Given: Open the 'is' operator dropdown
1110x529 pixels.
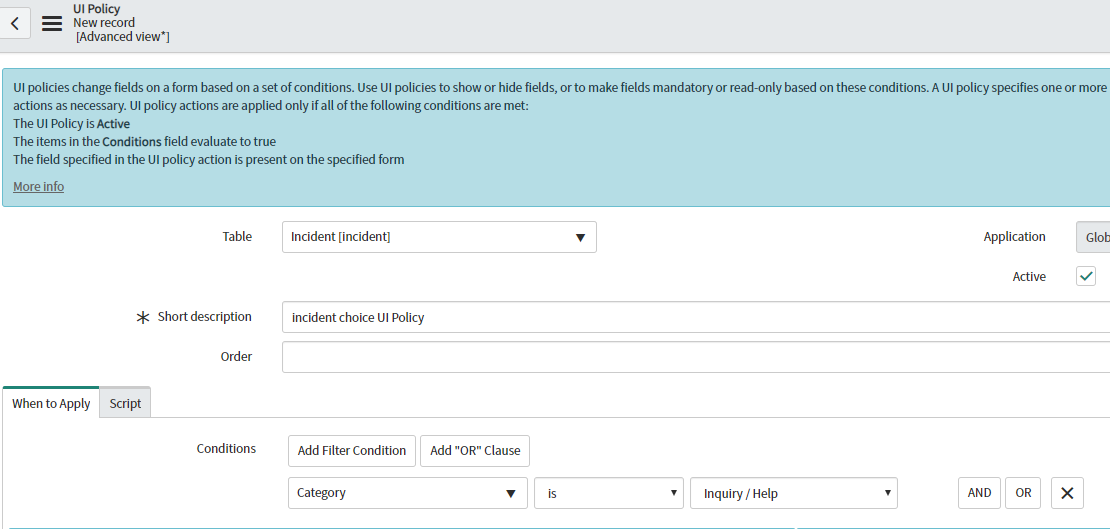Looking at the screenshot, I should (609, 493).
